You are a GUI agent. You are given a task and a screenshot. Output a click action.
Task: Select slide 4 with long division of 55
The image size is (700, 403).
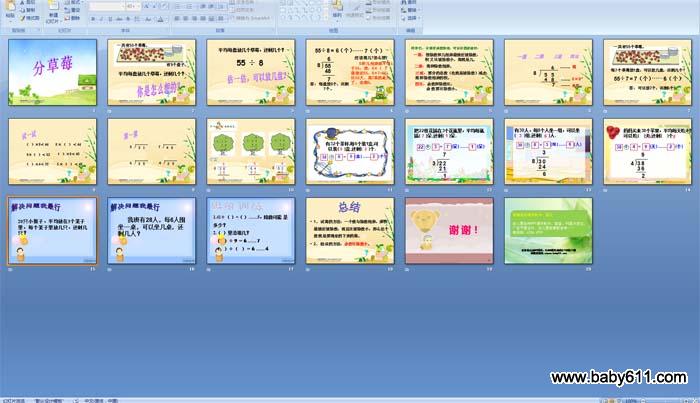click(350, 72)
